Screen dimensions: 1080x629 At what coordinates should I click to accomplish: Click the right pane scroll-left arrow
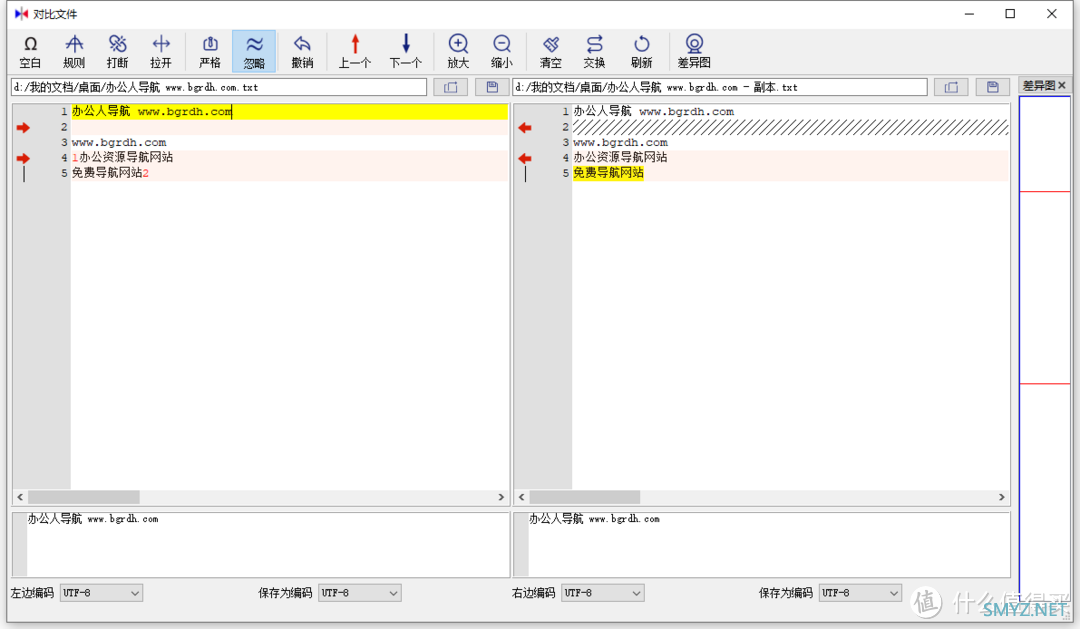[521, 497]
